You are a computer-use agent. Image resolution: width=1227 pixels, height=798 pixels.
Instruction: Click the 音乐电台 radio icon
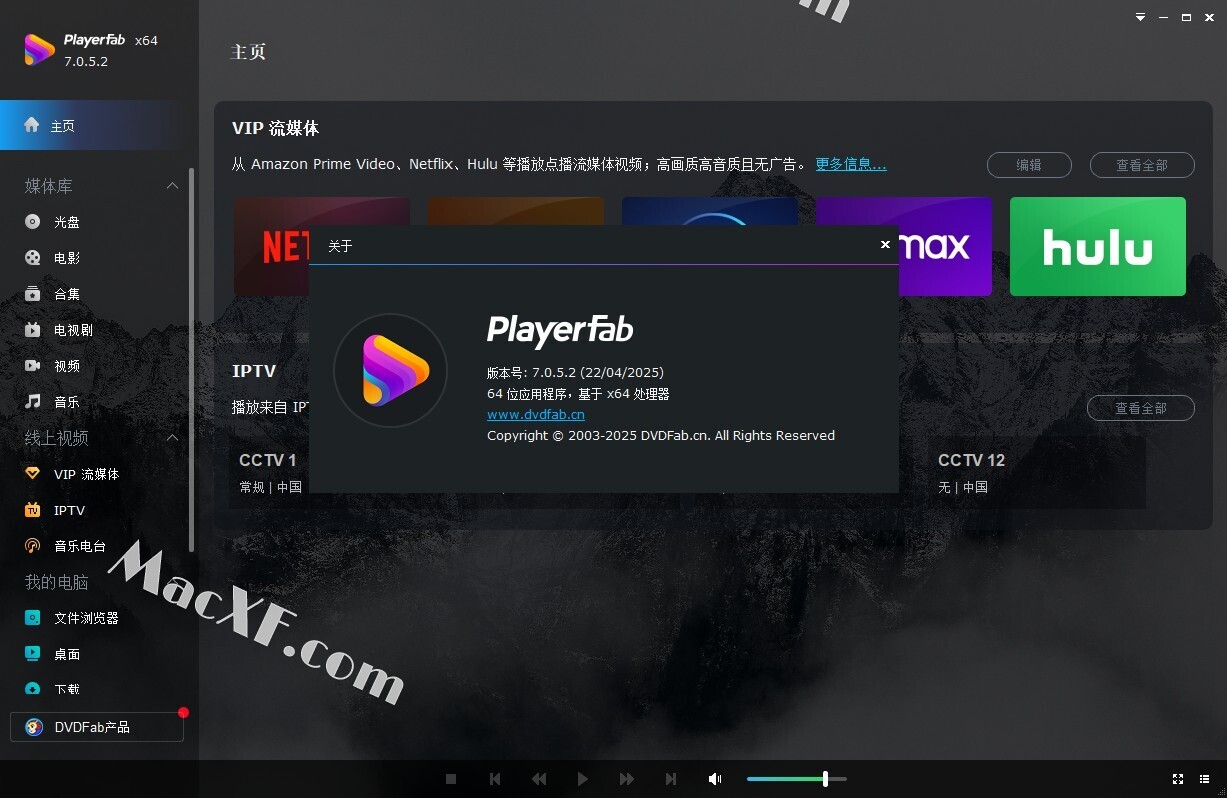point(33,546)
